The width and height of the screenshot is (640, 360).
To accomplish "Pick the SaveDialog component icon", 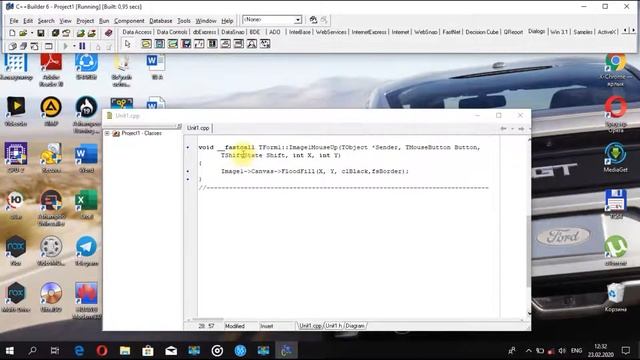I will (x=160, y=44).
